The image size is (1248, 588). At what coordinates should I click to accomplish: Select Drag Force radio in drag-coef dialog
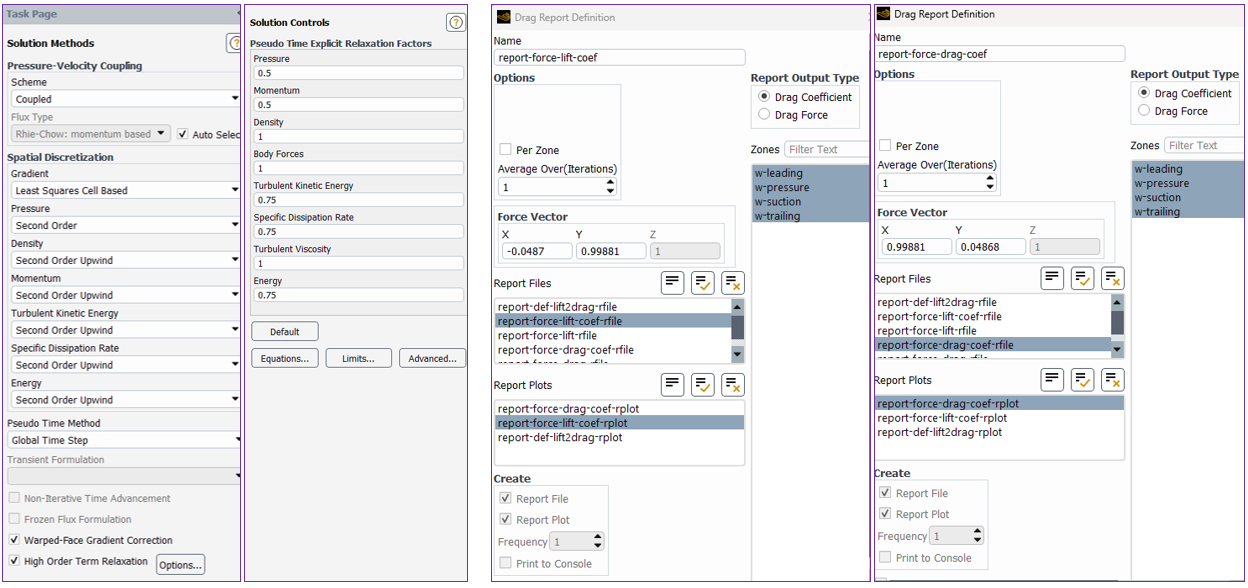(x=1144, y=111)
